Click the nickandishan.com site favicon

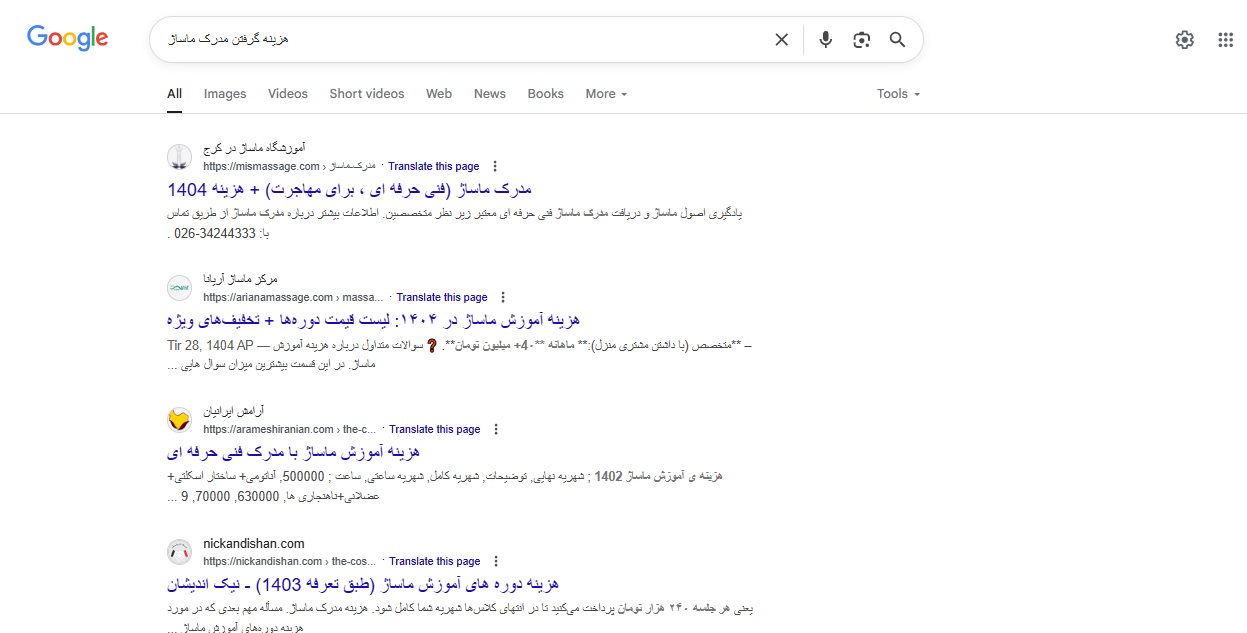coord(179,552)
